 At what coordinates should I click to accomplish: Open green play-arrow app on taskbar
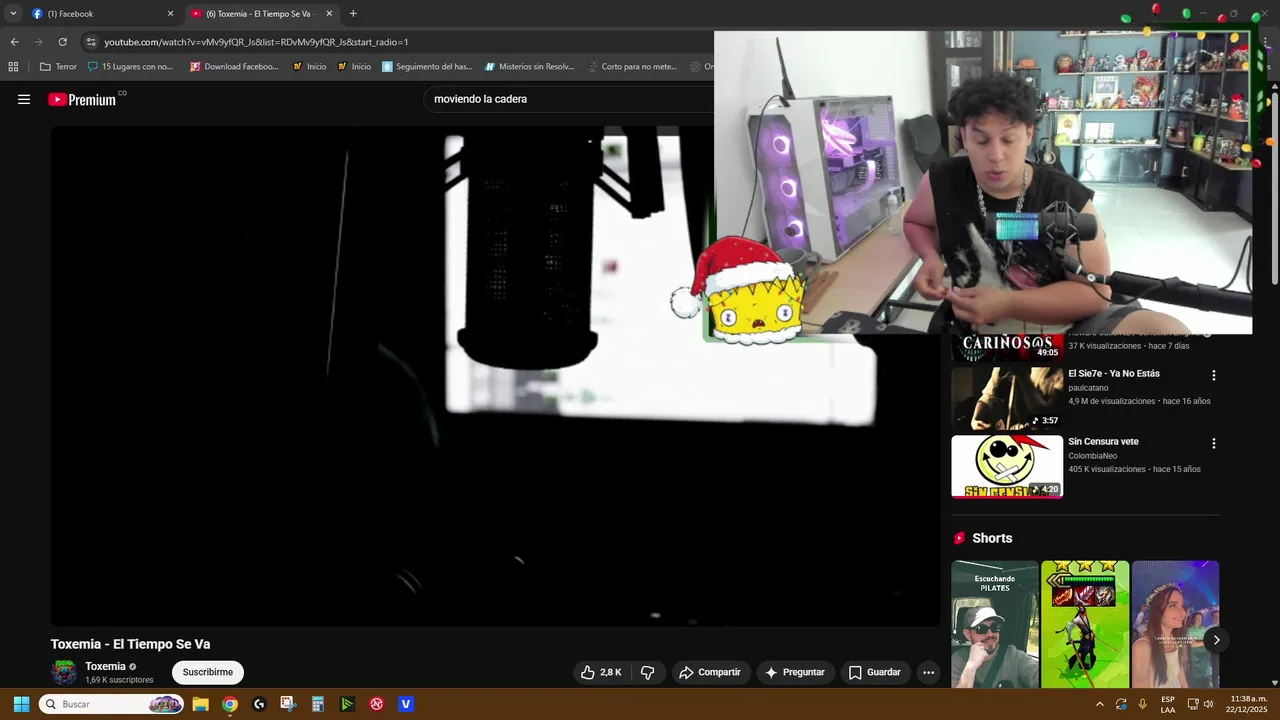point(347,704)
